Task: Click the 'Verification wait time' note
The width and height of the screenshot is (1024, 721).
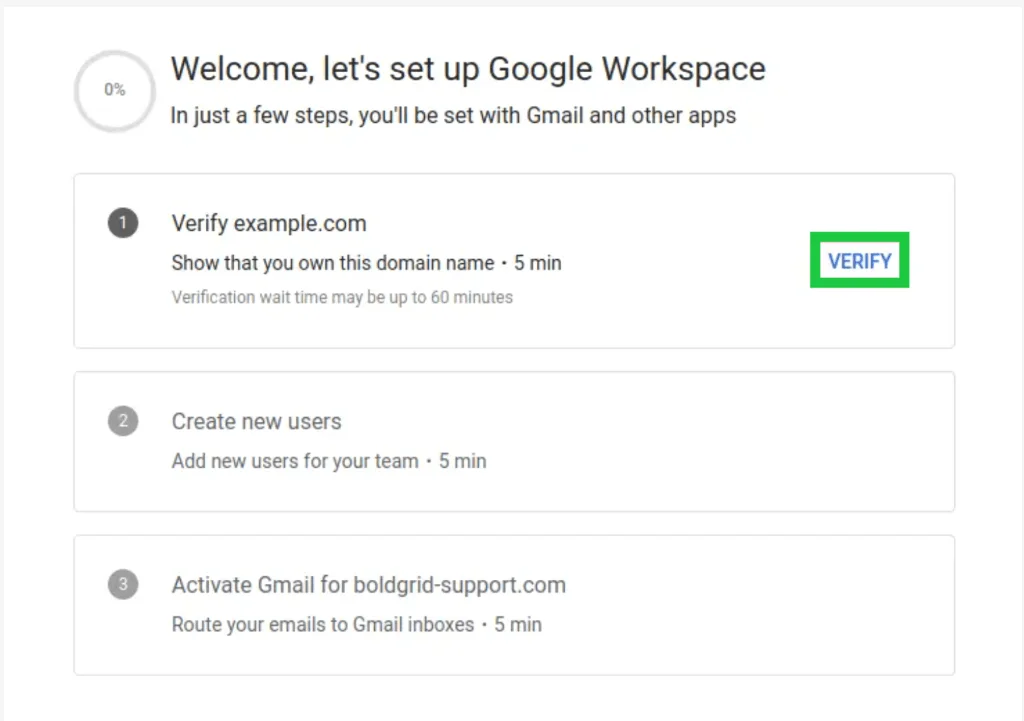Action: click(x=342, y=297)
